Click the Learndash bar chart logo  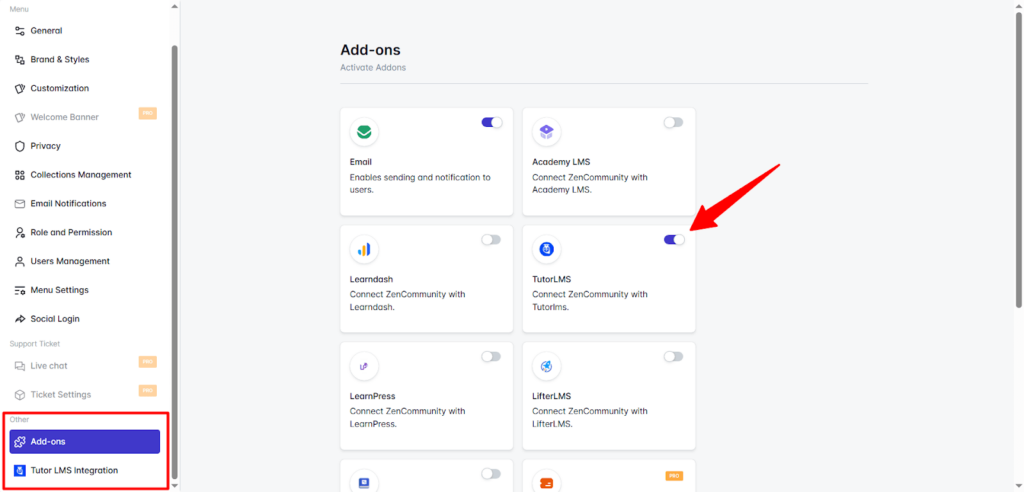364,250
